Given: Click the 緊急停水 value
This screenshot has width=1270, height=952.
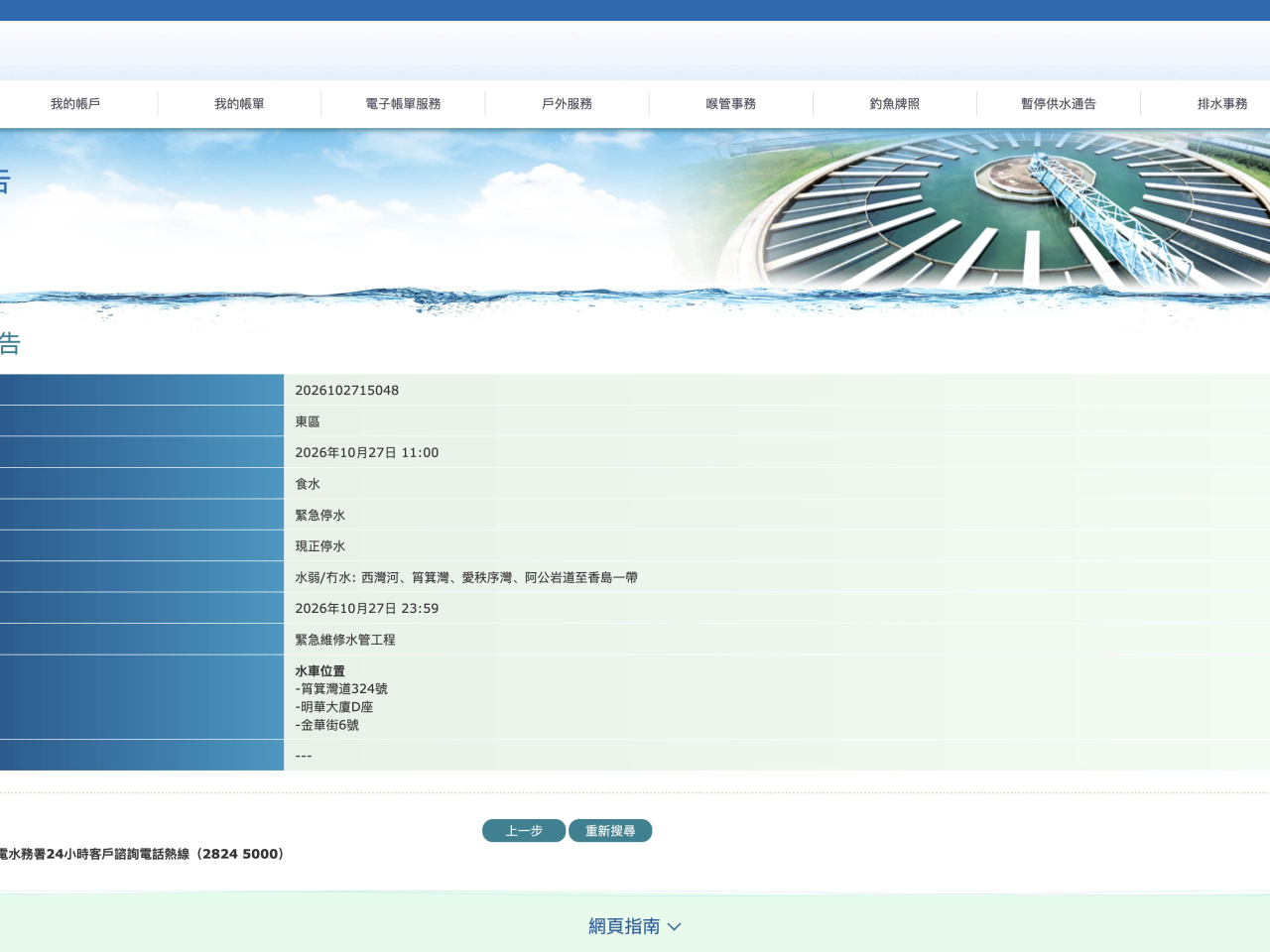Looking at the screenshot, I should pyautogui.click(x=319, y=516).
